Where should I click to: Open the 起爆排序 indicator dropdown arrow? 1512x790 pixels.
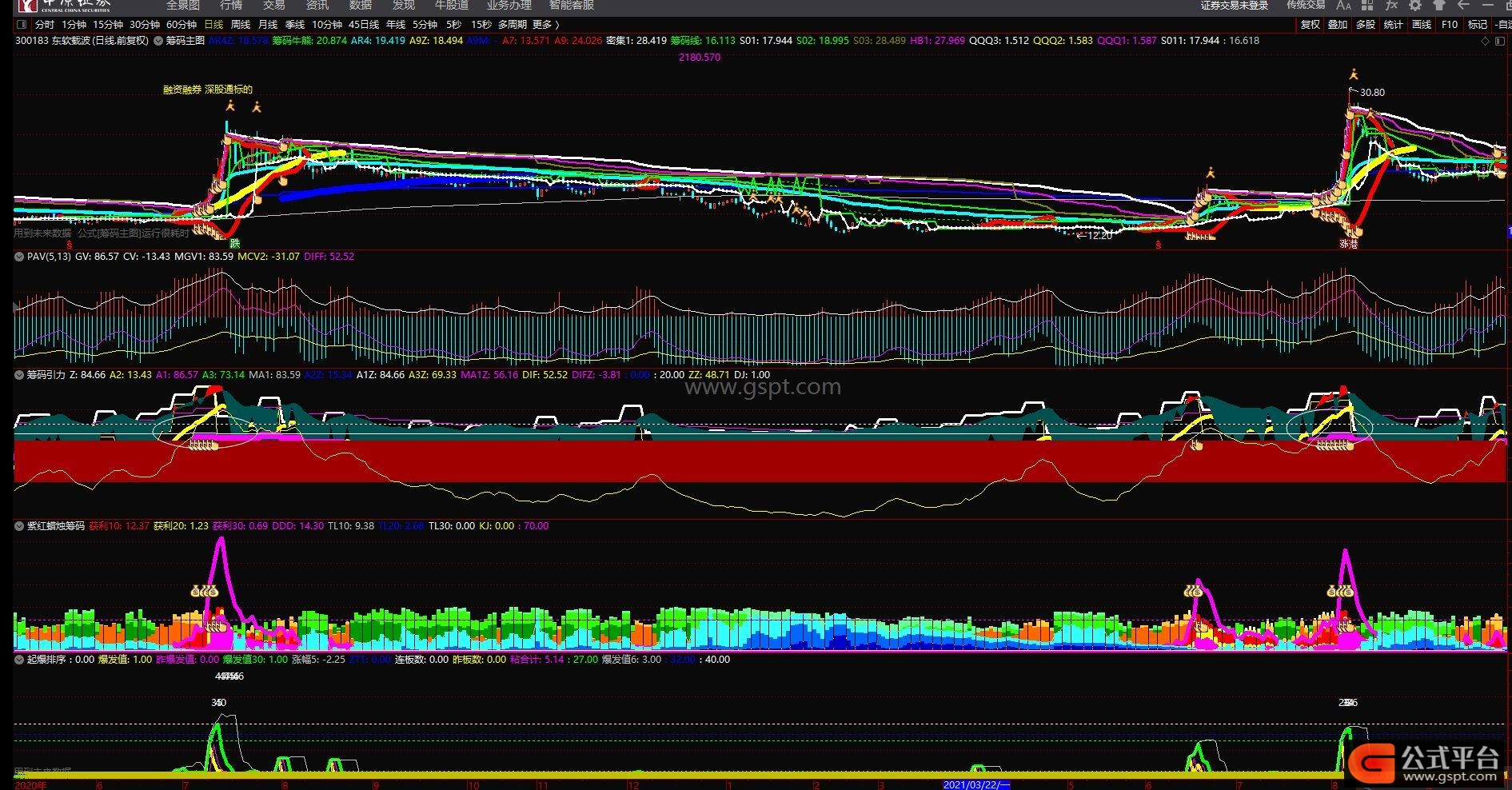coord(19,660)
